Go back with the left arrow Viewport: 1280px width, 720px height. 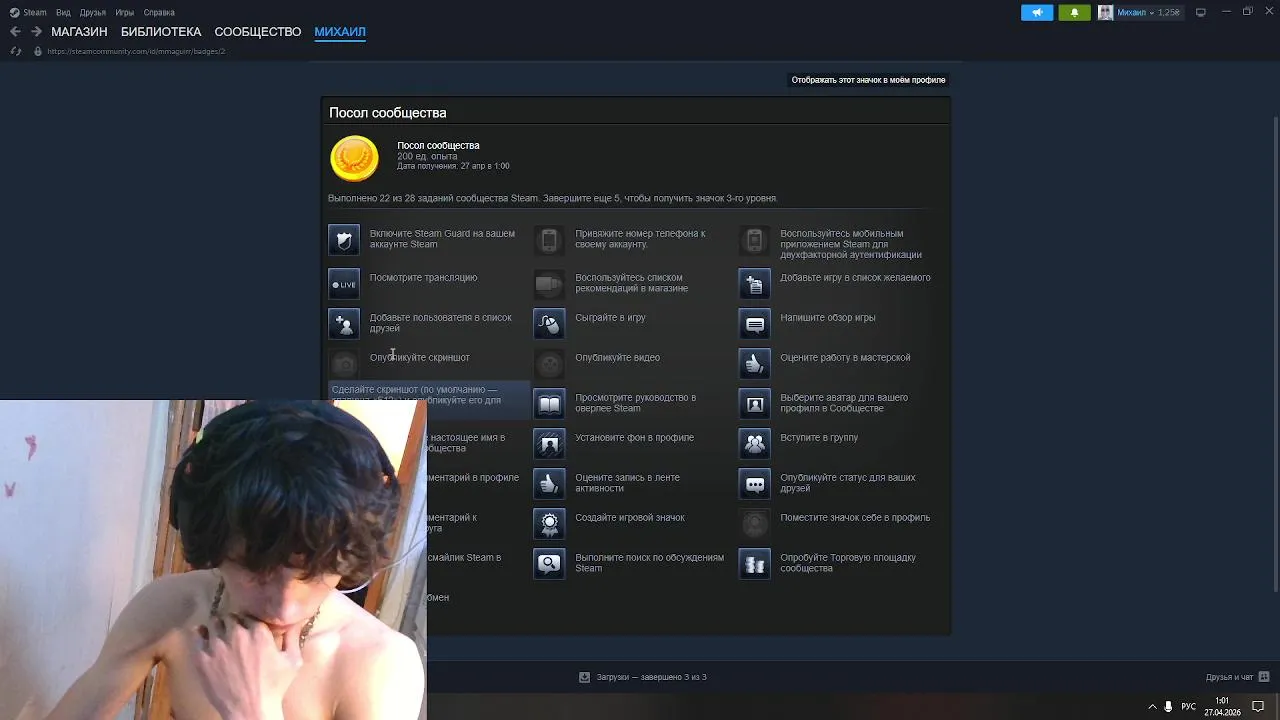click(x=15, y=32)
